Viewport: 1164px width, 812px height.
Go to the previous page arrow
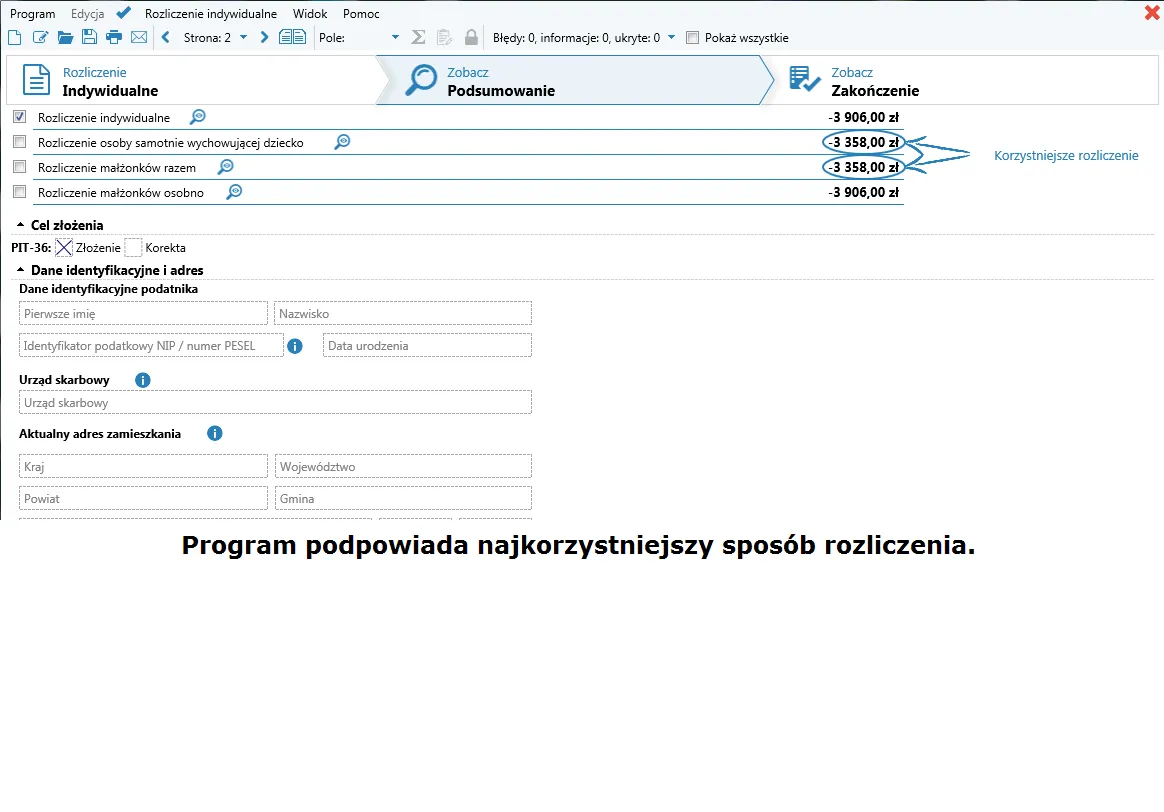coord(166,38)
